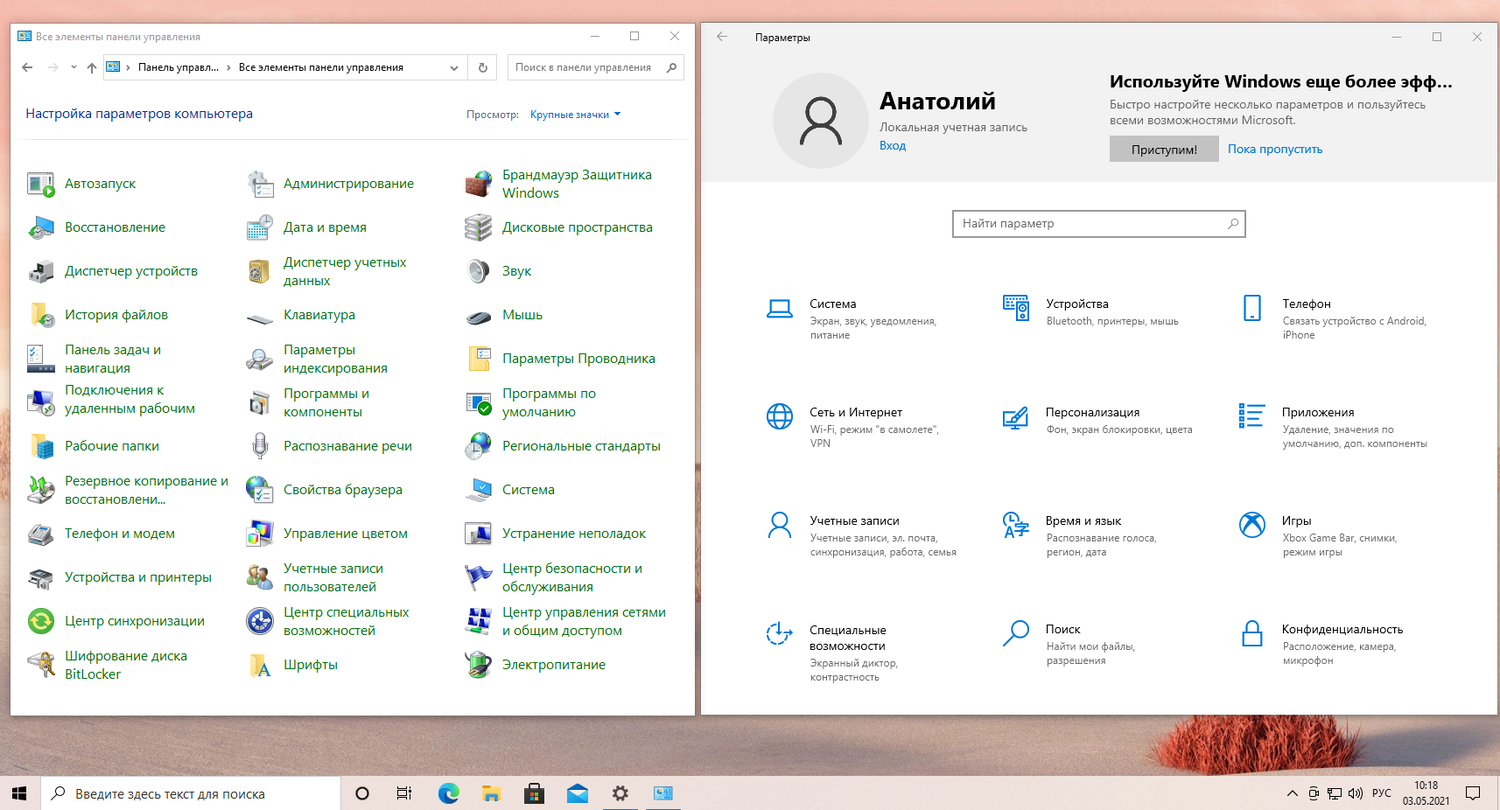Image resolution: width=1500 pixels, height=810 pixels.
Task: Open Центр специальных возможностей link
Action: pyautogui.click(x=346, y=621)
